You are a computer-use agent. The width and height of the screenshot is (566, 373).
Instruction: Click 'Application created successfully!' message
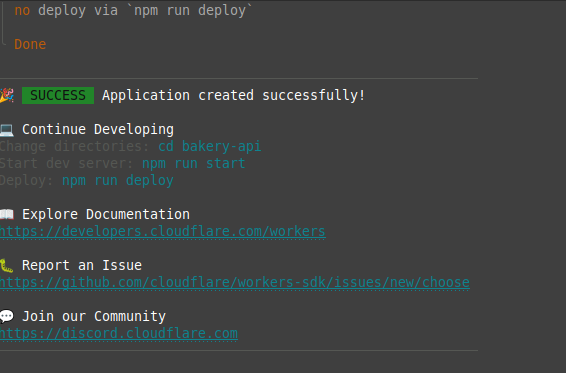[x=234, y=95]
